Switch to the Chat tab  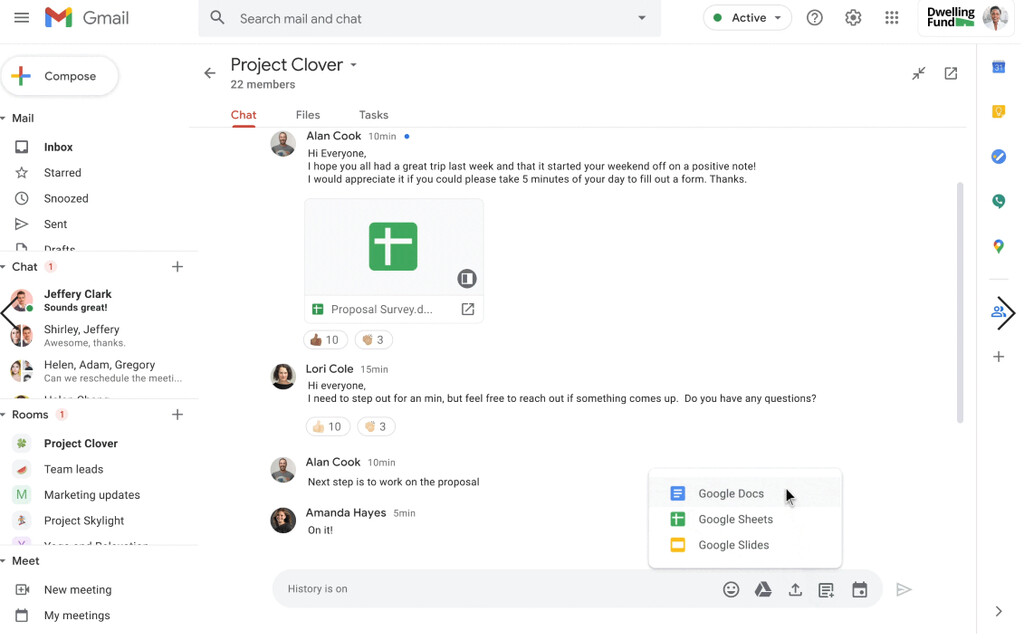(243, 115)
